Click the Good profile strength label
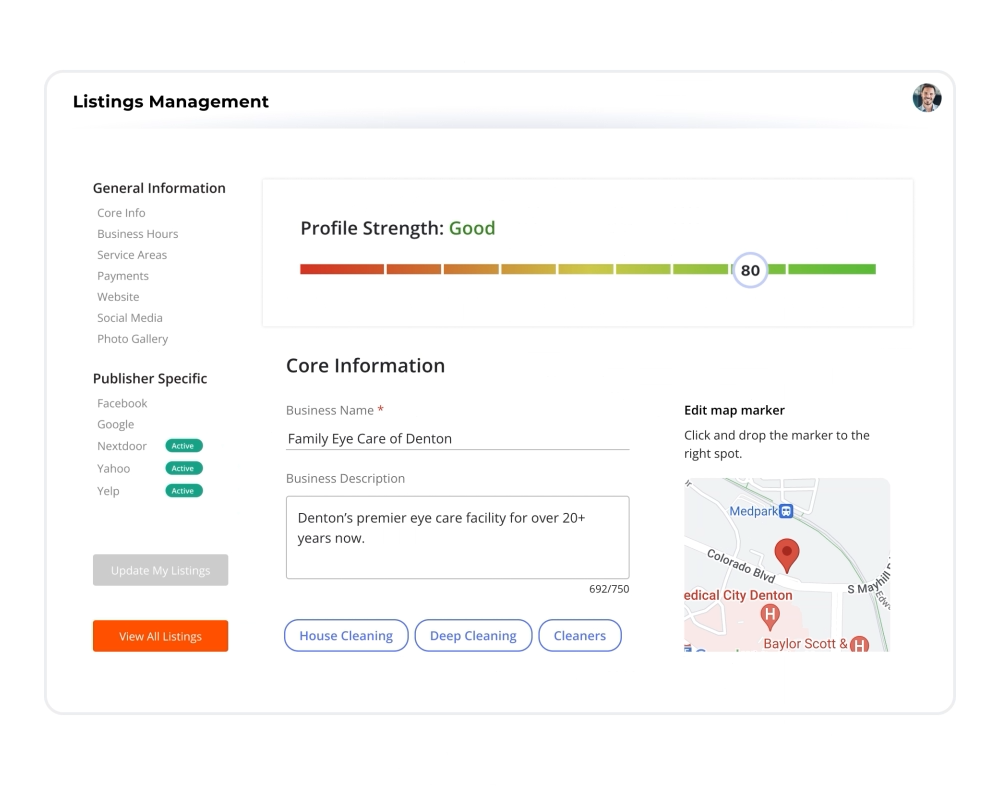This screenshot has width=1000, height=786. point(472,228)
